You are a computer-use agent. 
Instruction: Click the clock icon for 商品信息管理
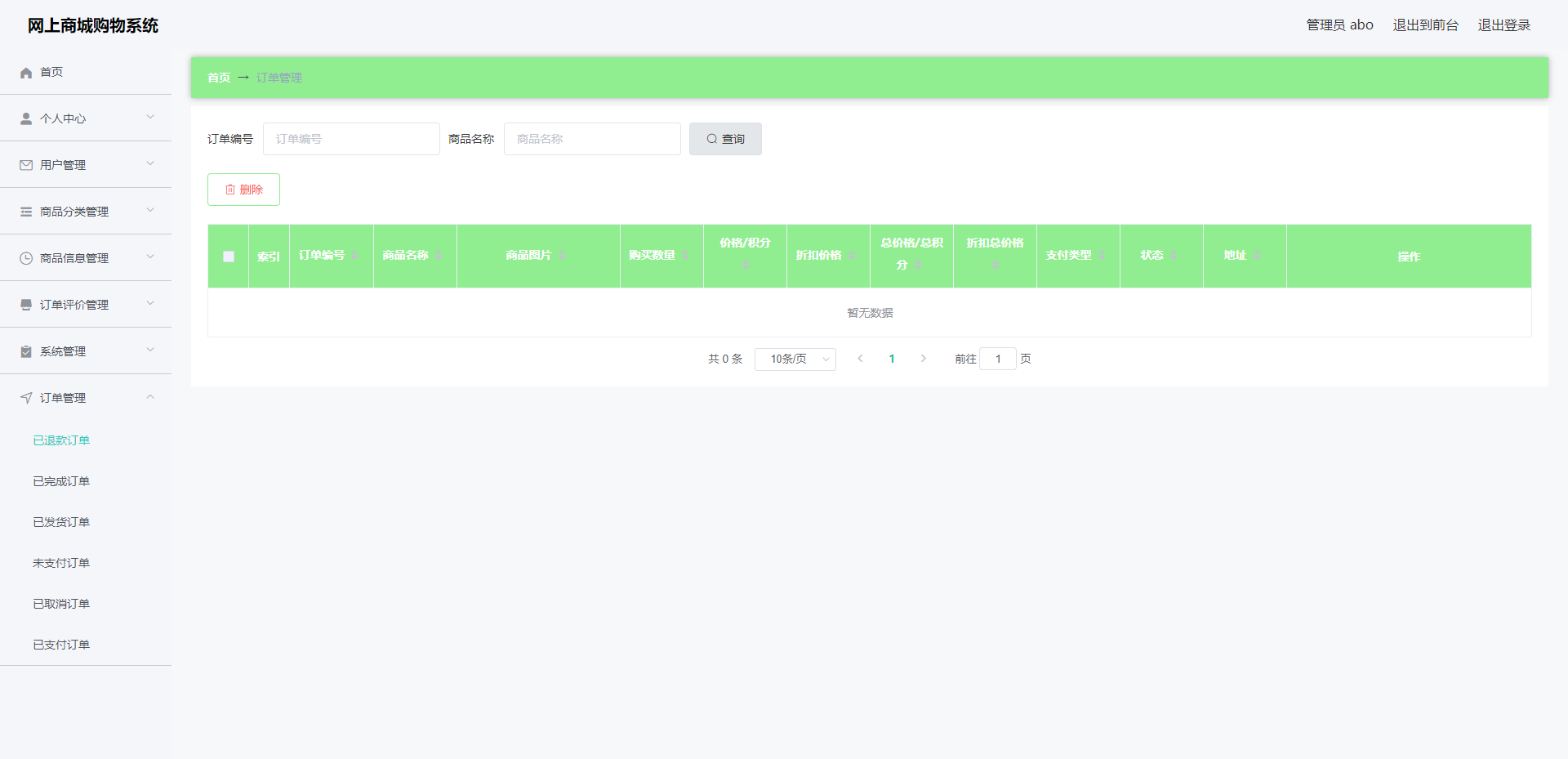26,258
